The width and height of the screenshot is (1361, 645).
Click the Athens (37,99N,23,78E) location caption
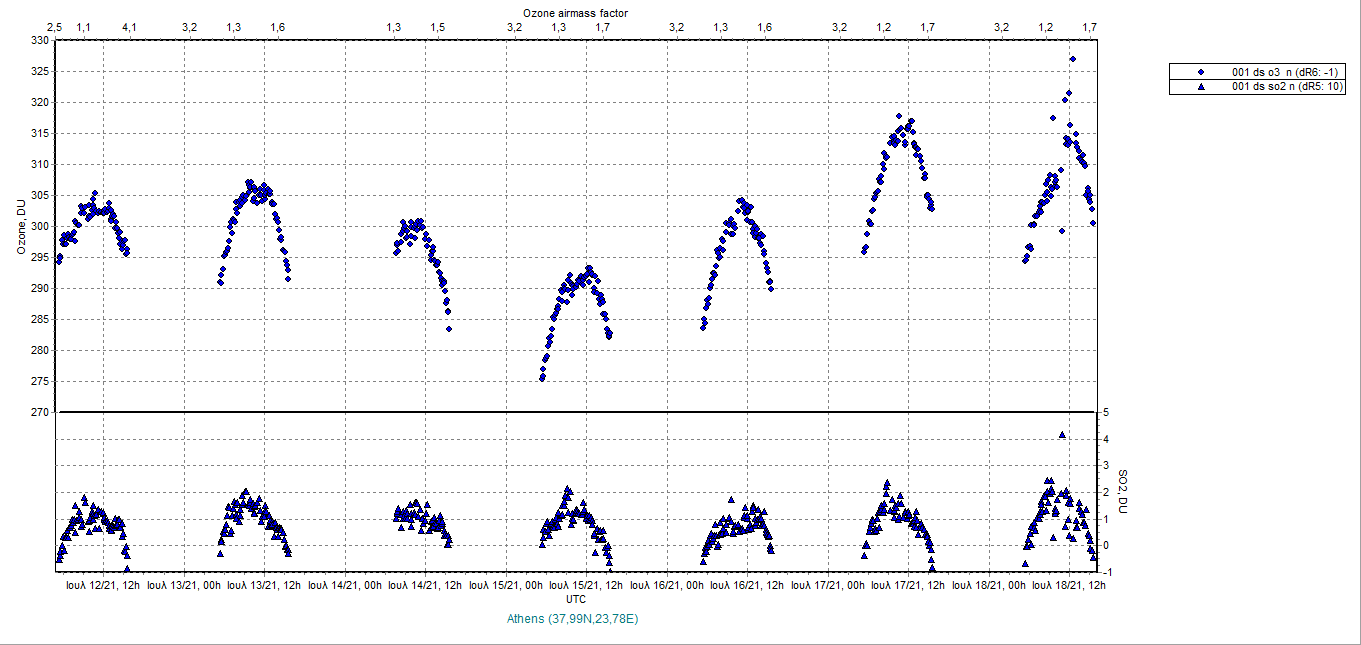(575, 619)
